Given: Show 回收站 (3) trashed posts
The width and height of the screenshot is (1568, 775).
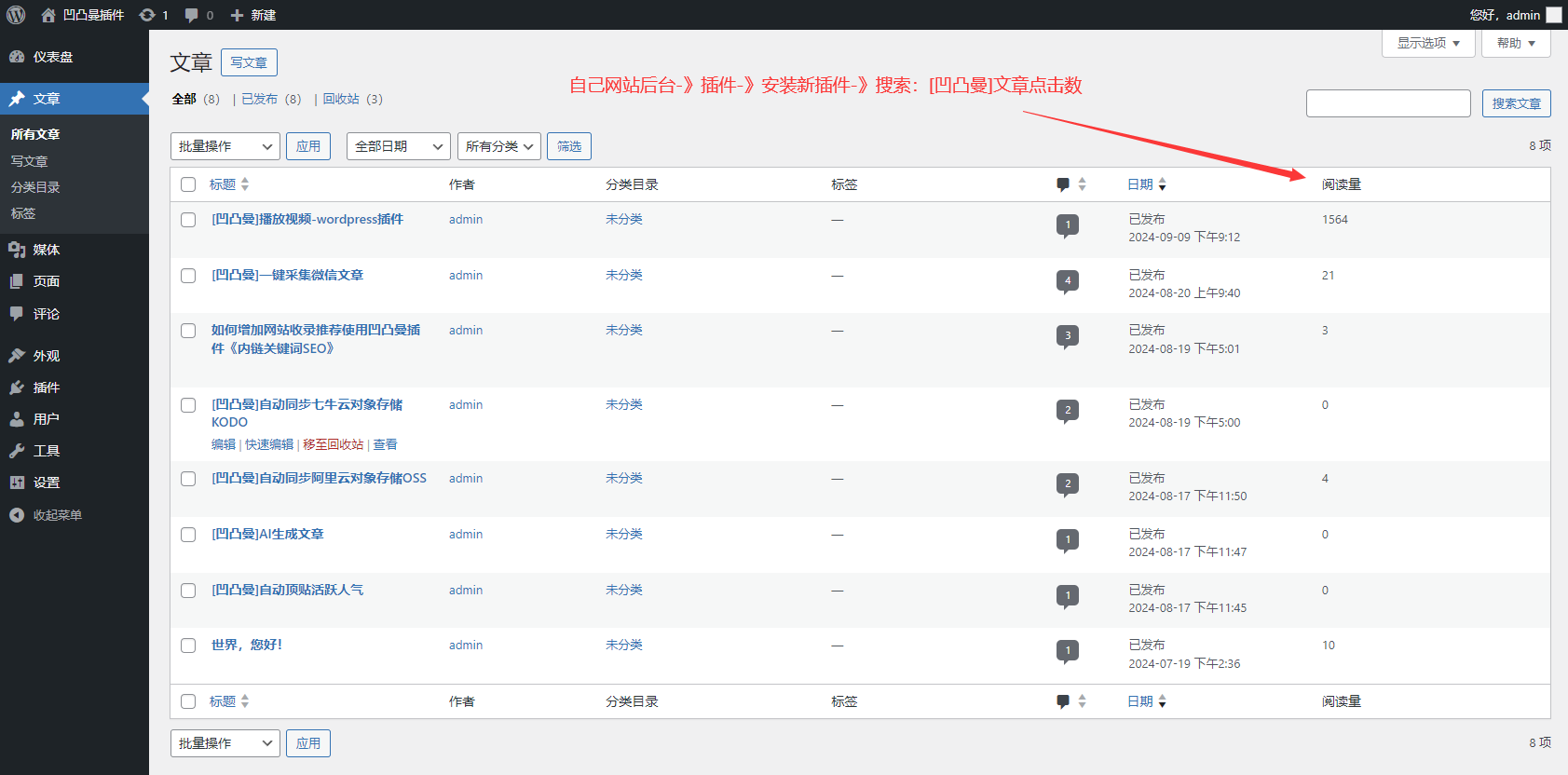Looking at the screenshot, I should click(353, 99).
